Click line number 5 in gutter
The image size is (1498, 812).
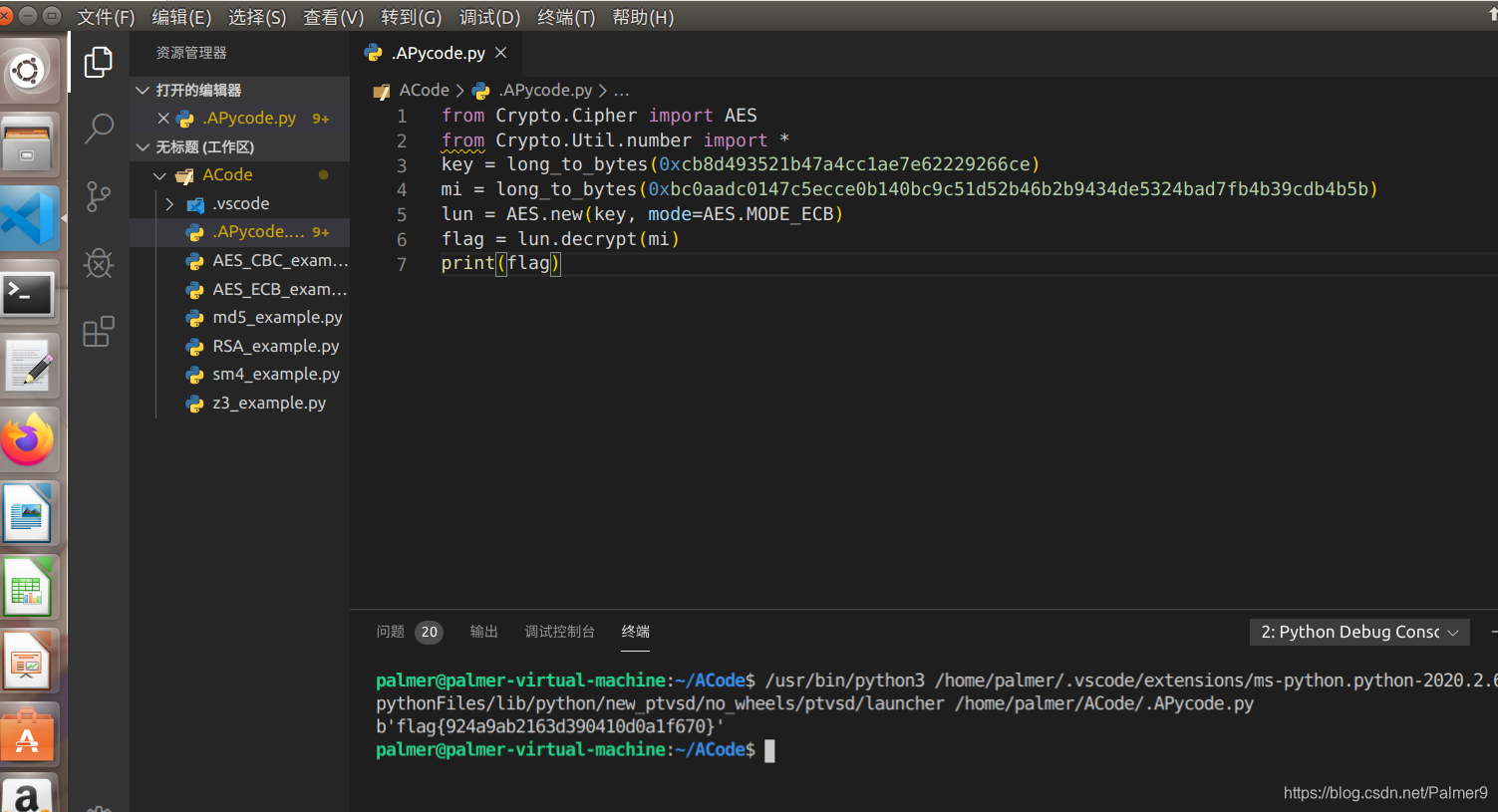point(402,214)
